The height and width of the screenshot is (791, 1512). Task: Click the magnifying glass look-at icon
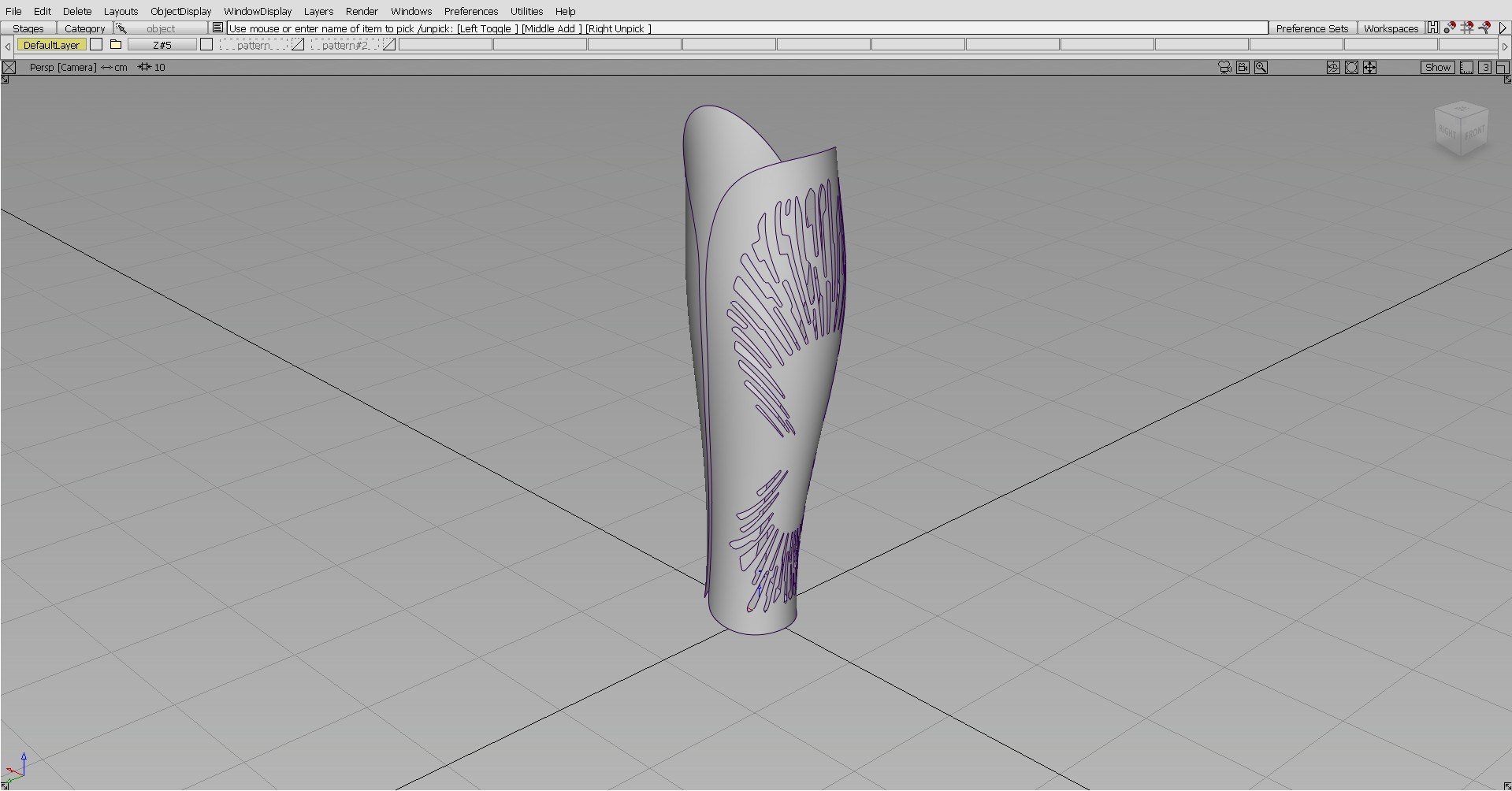pyautogui.click(x=1261, y=68)
